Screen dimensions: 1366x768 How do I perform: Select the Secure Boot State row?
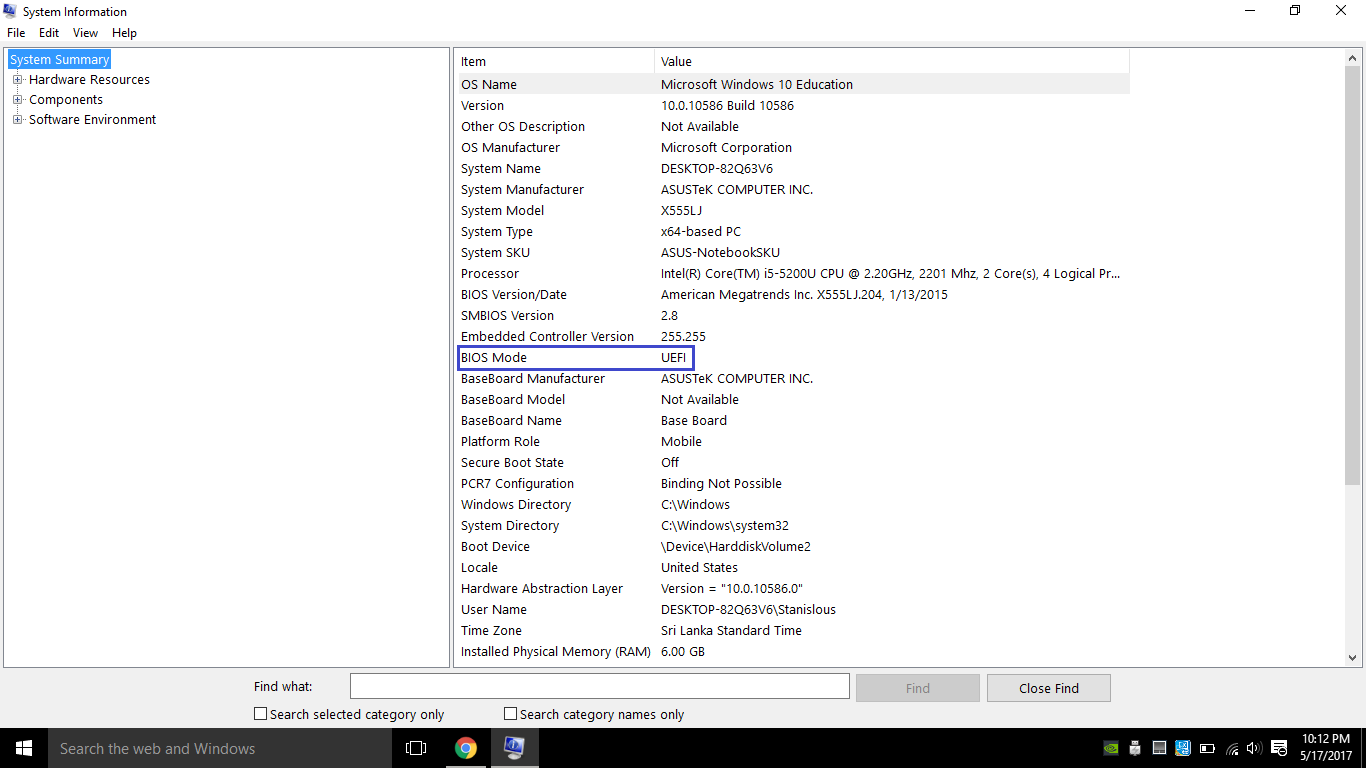(793, 463)
